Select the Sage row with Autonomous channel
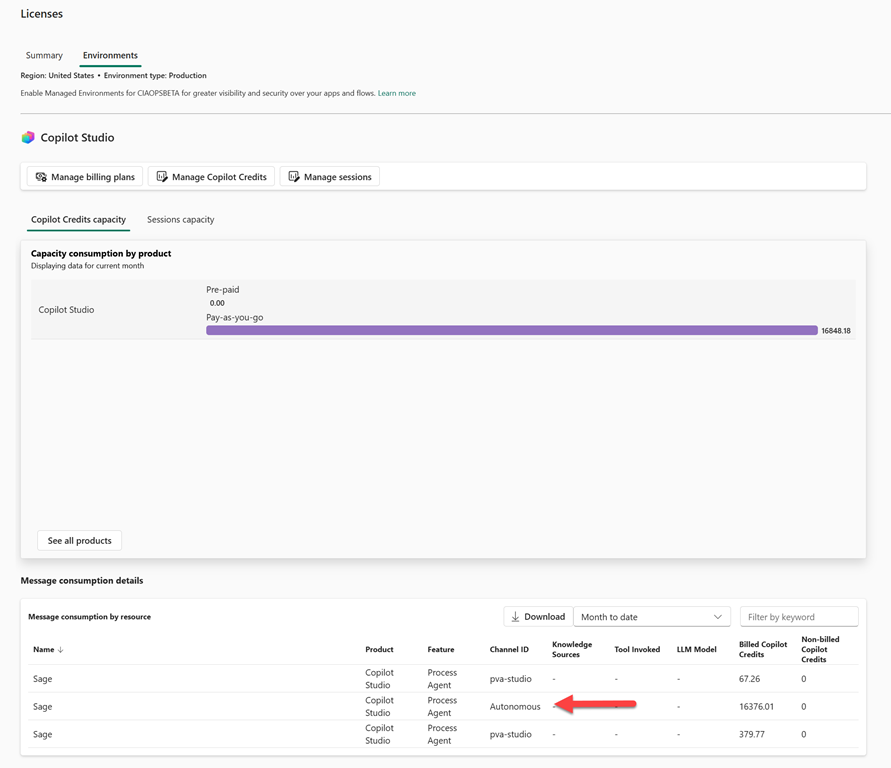 click(443, 707)
